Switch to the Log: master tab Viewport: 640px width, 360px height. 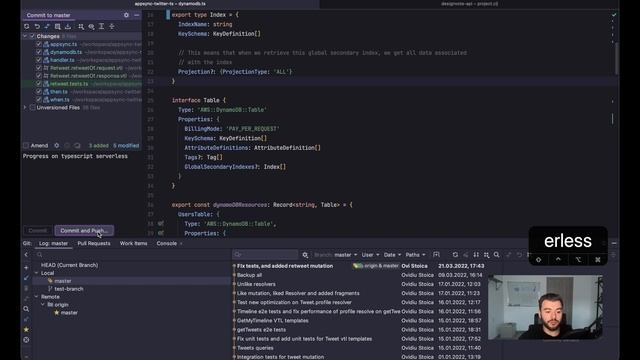pos(53,243)
